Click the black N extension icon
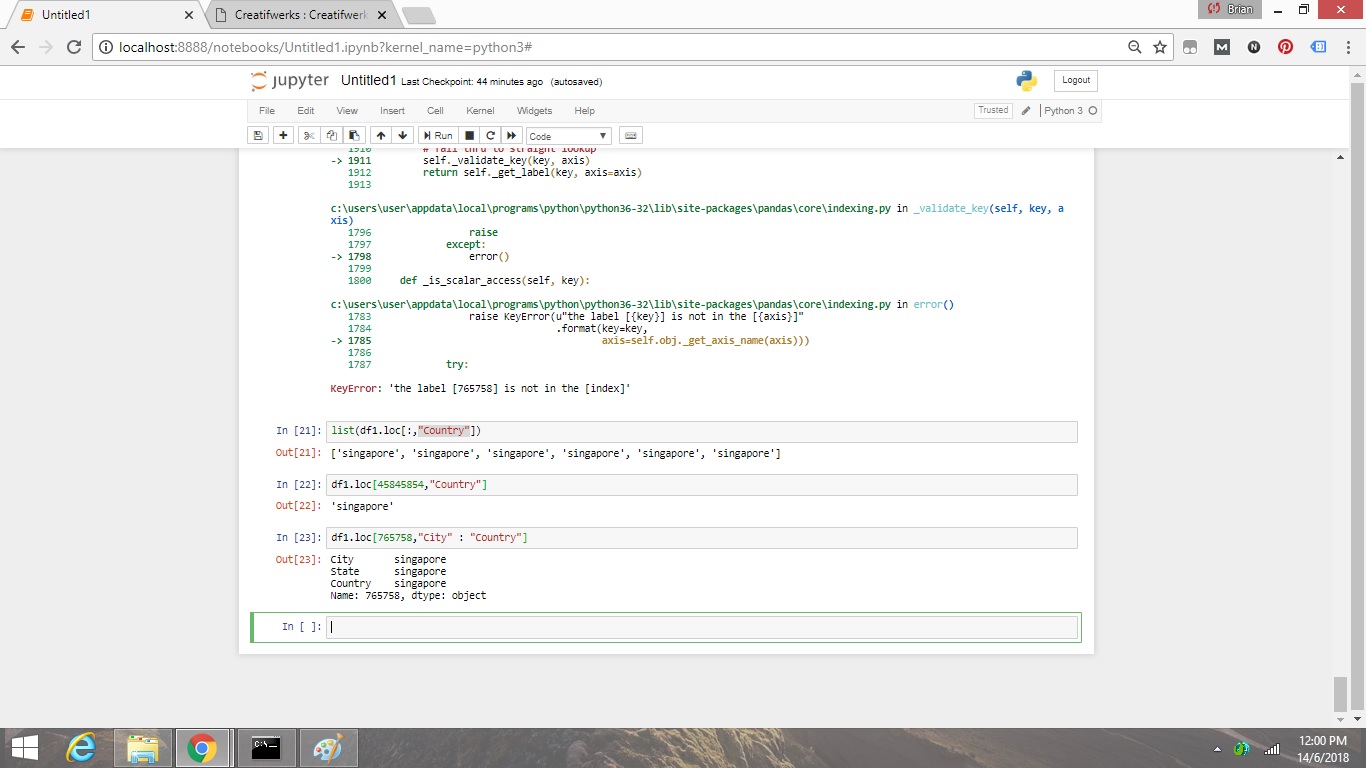The width and height of the screenshot is (1366, 768). point(1254,47)
